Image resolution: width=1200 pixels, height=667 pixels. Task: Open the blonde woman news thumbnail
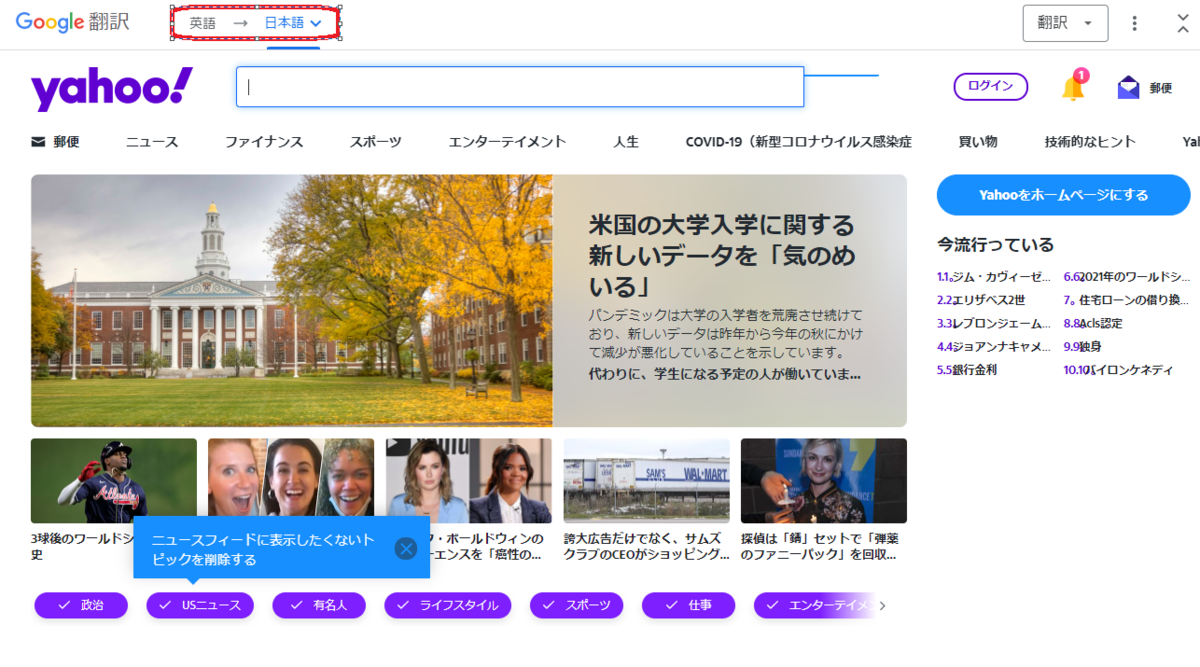click(824, 481)
